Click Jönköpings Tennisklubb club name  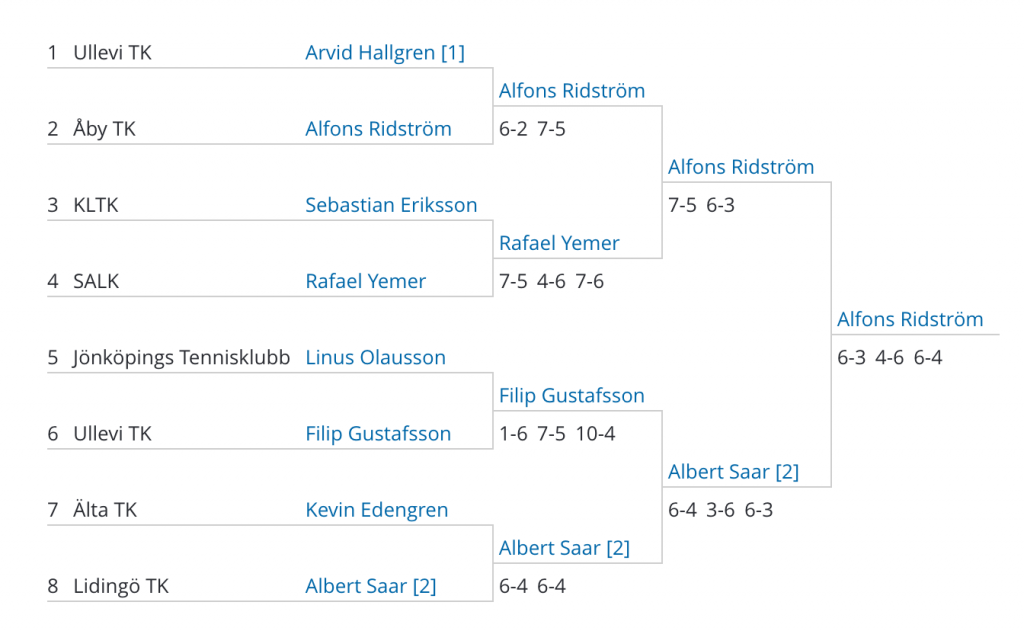pyautogui.click(x=181, y=357)
